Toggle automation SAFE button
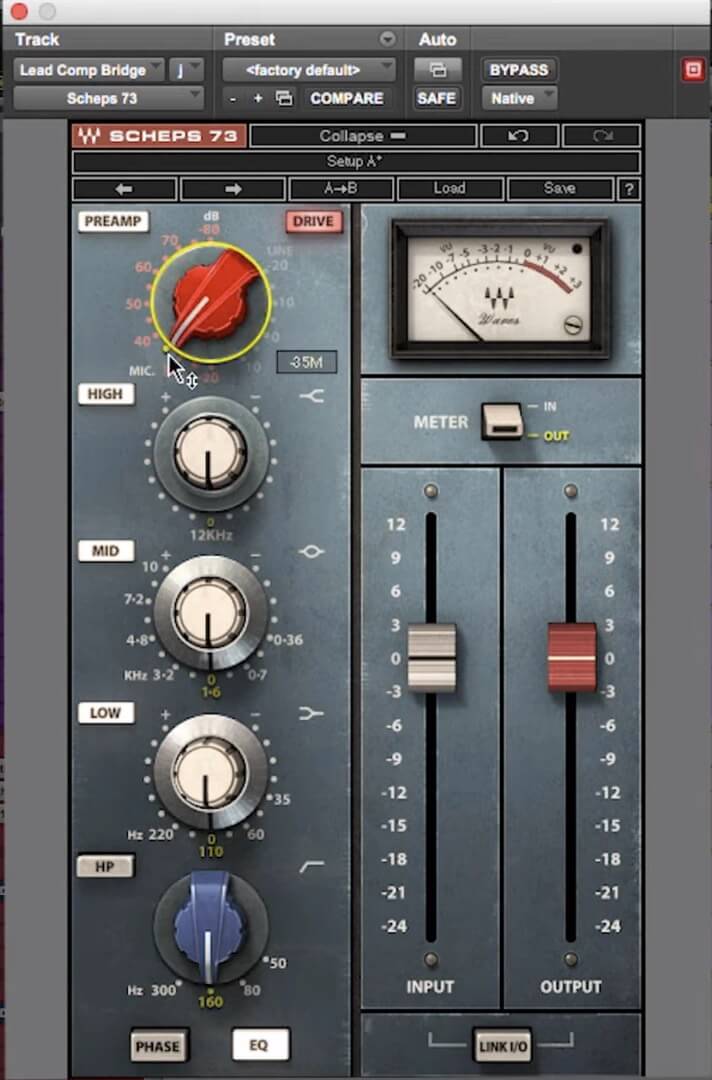712x1080 pixels. [437, 98]
